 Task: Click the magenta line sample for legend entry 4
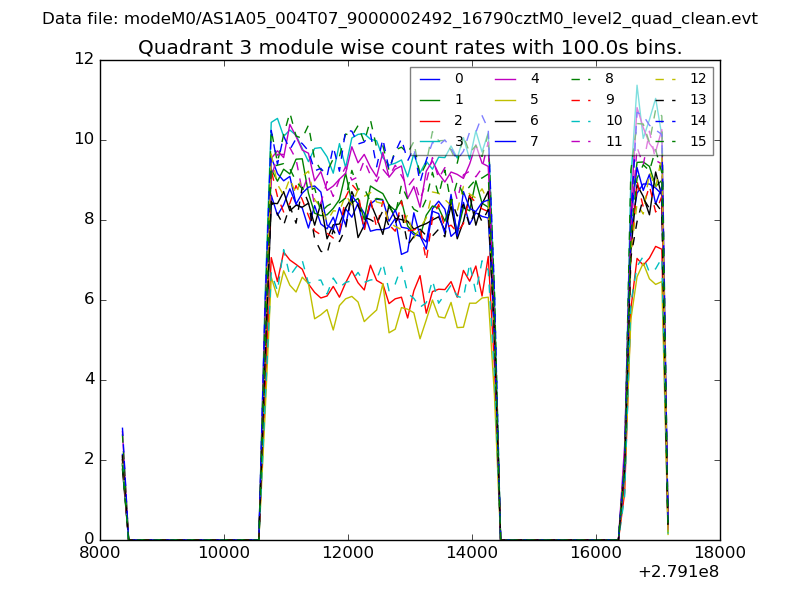[x=506, y=79]
